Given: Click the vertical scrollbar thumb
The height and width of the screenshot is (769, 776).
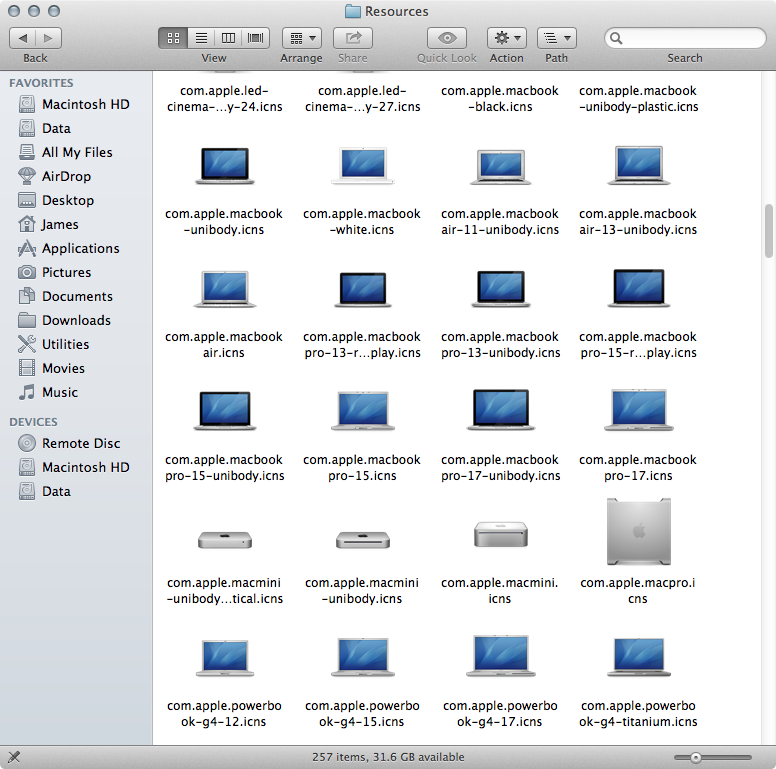Looking at the screenshot, I should click(x=769, y=231).
